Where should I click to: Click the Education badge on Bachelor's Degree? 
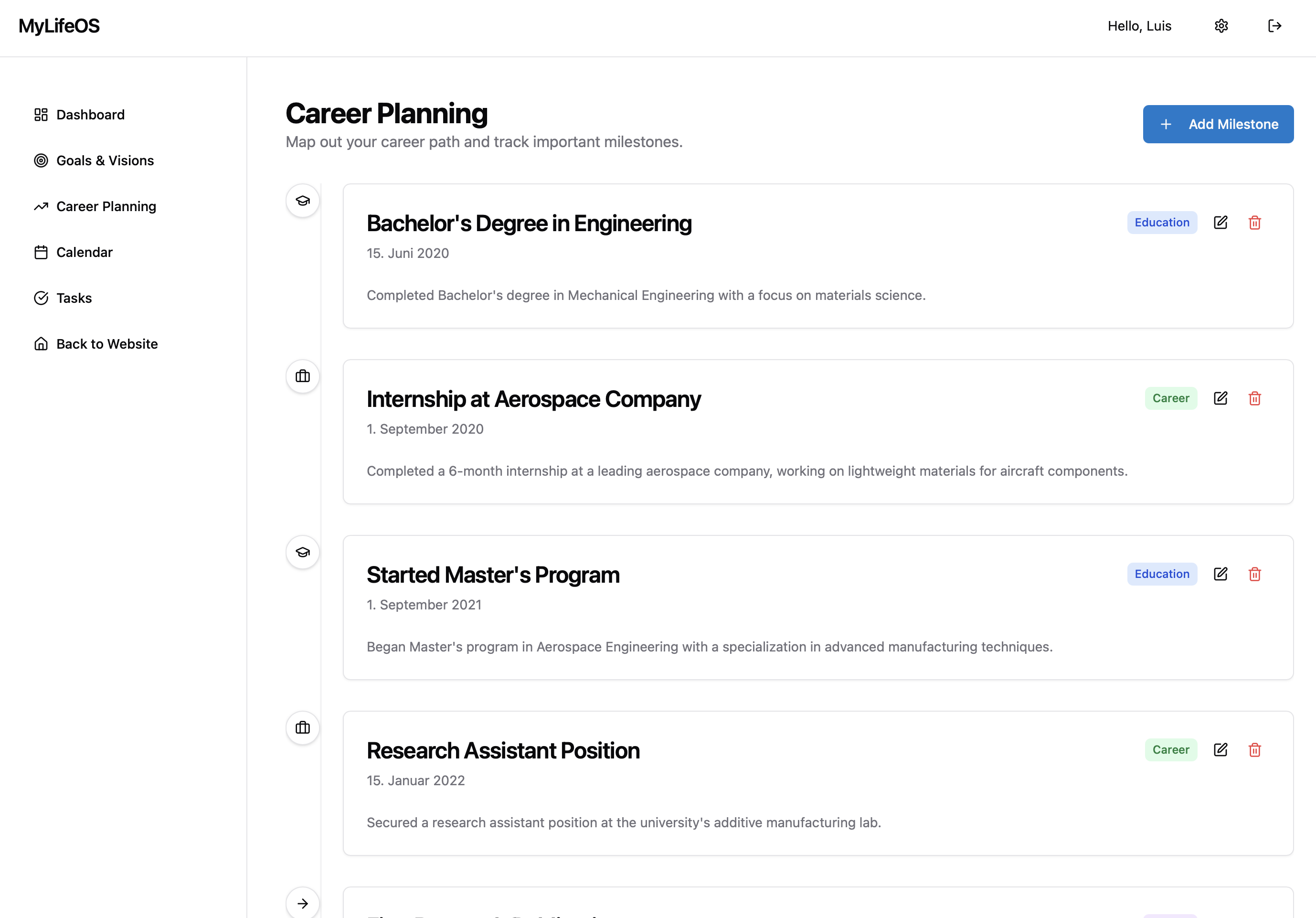(x=1161, y=223)
